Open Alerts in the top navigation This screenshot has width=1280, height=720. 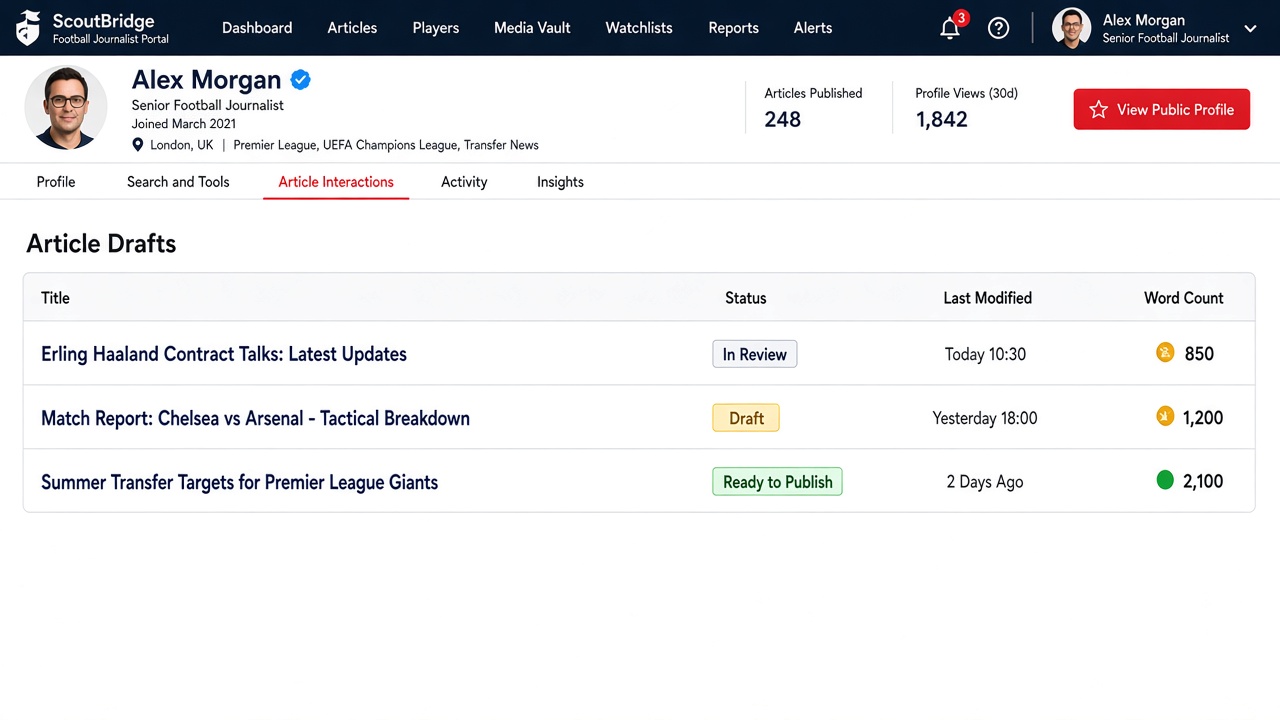pos(813,28)
